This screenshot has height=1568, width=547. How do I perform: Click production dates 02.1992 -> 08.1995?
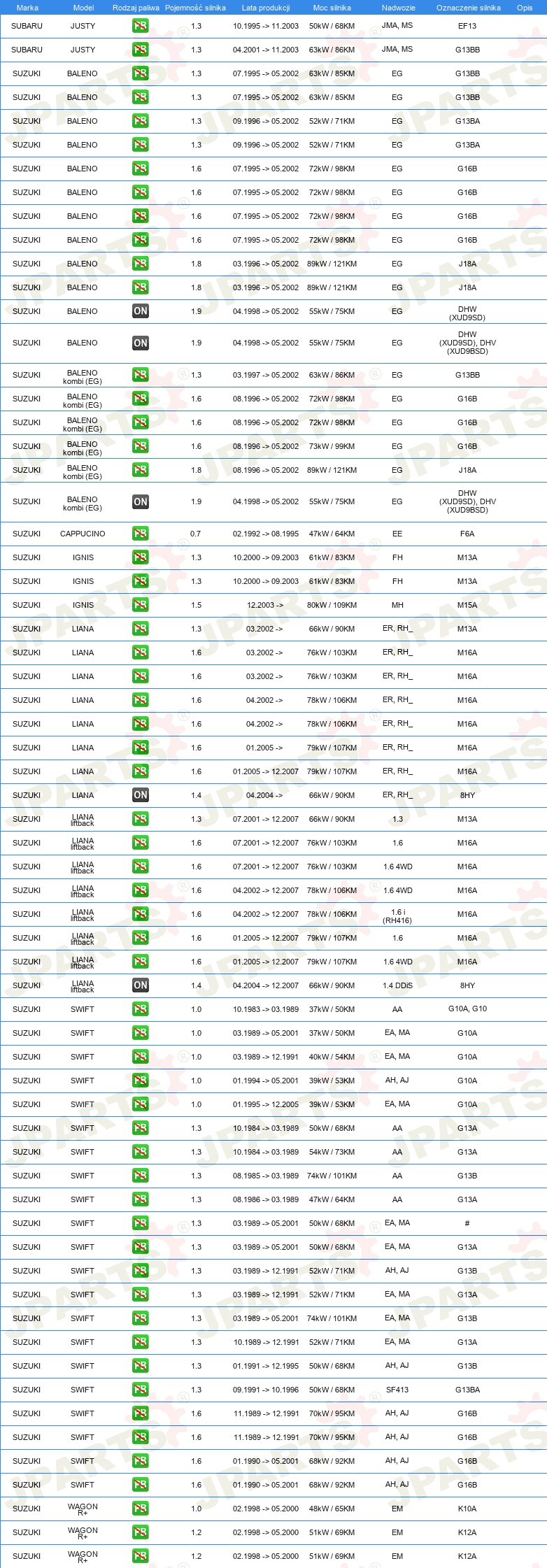pyautogui.click(x=266, y=534)
